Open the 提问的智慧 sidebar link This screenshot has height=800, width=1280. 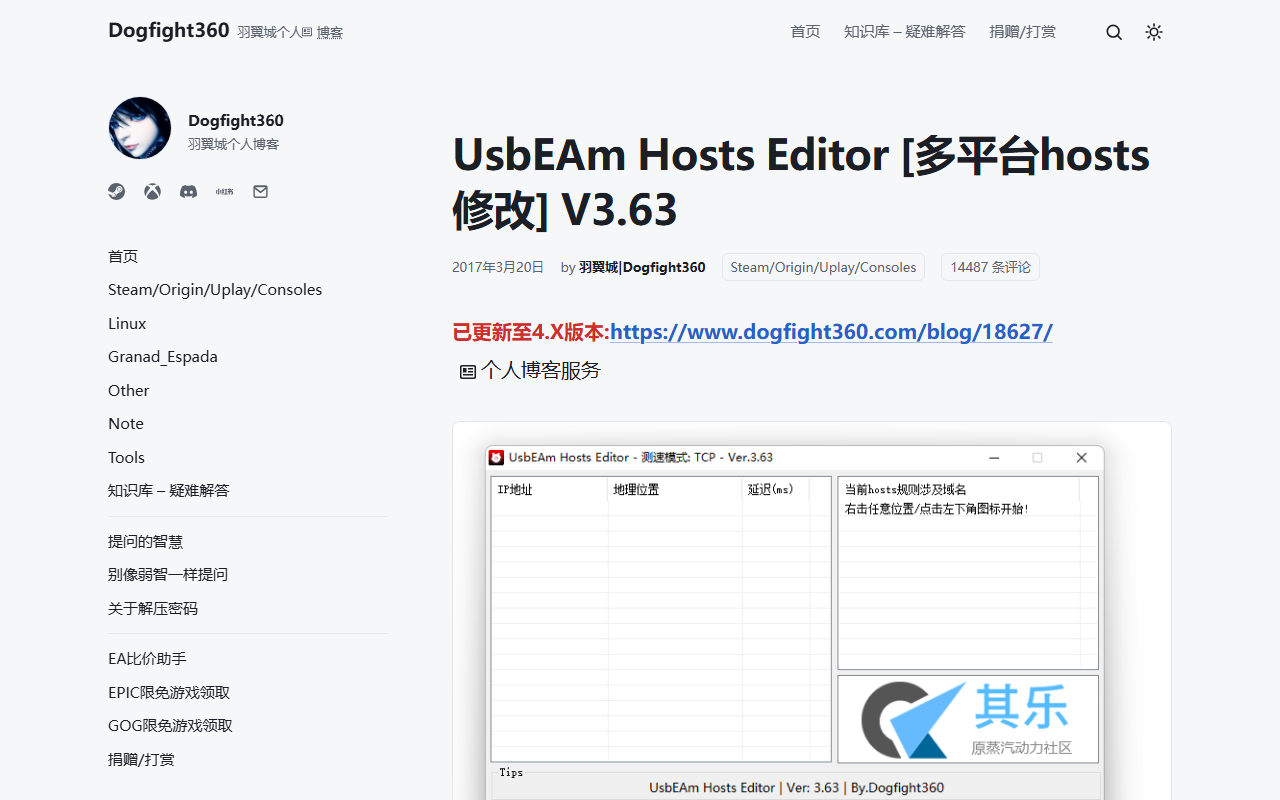[x=146, y=541]
